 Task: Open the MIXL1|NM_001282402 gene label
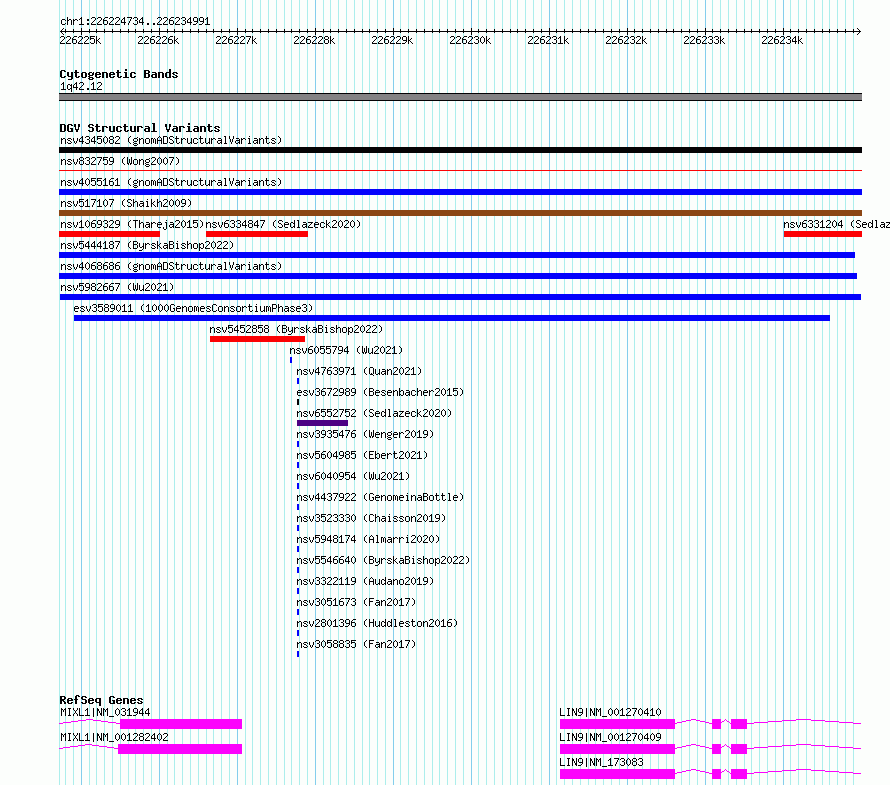click(x=114, y=737)
